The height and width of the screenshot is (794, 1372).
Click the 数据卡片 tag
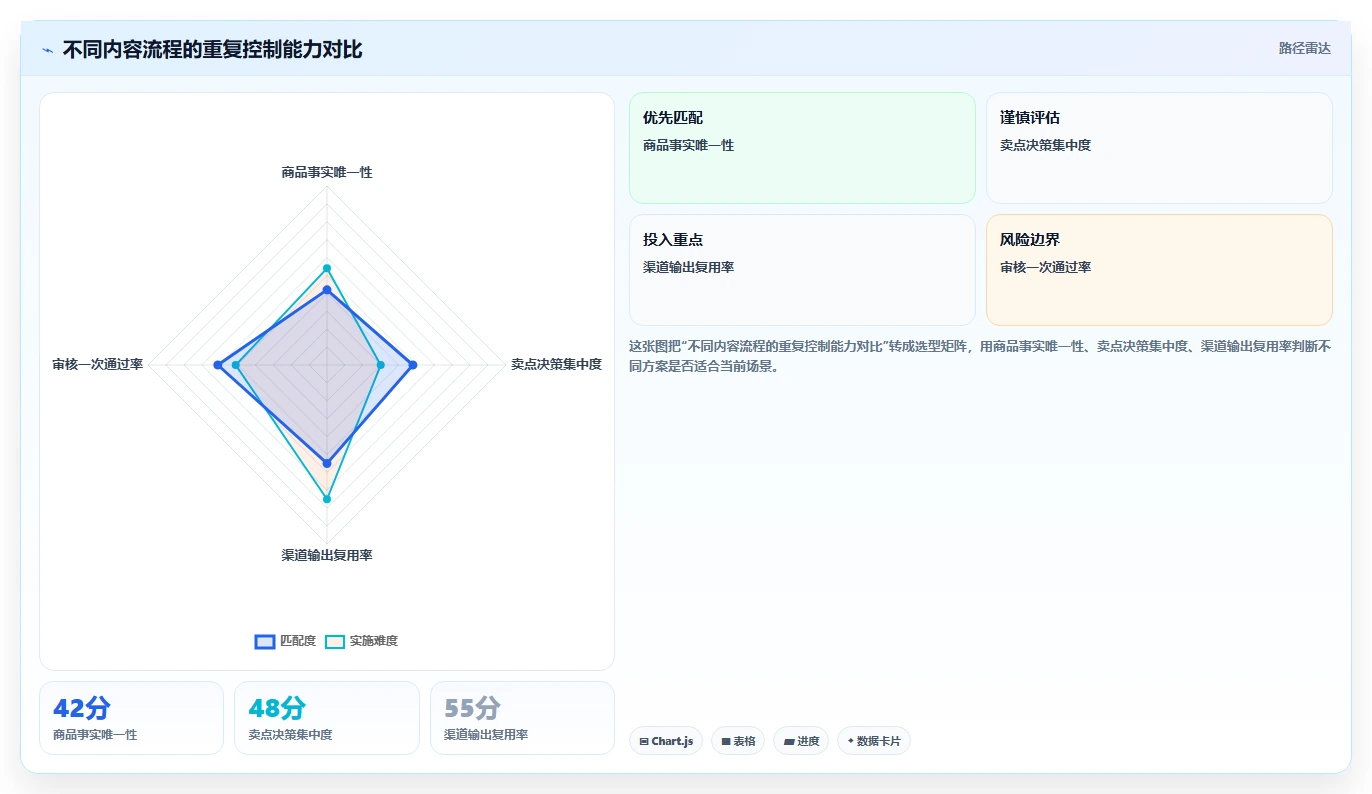pos(874,741)
